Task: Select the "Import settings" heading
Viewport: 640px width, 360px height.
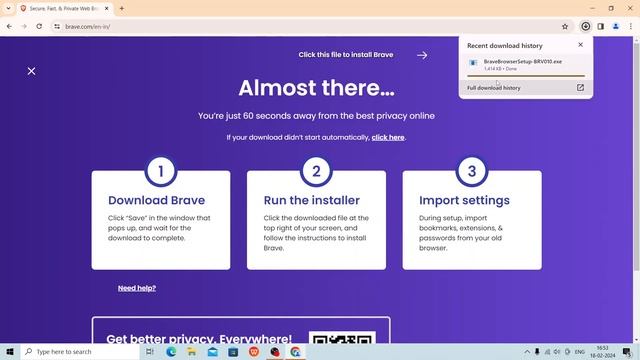Action: (x=464, y=200)
